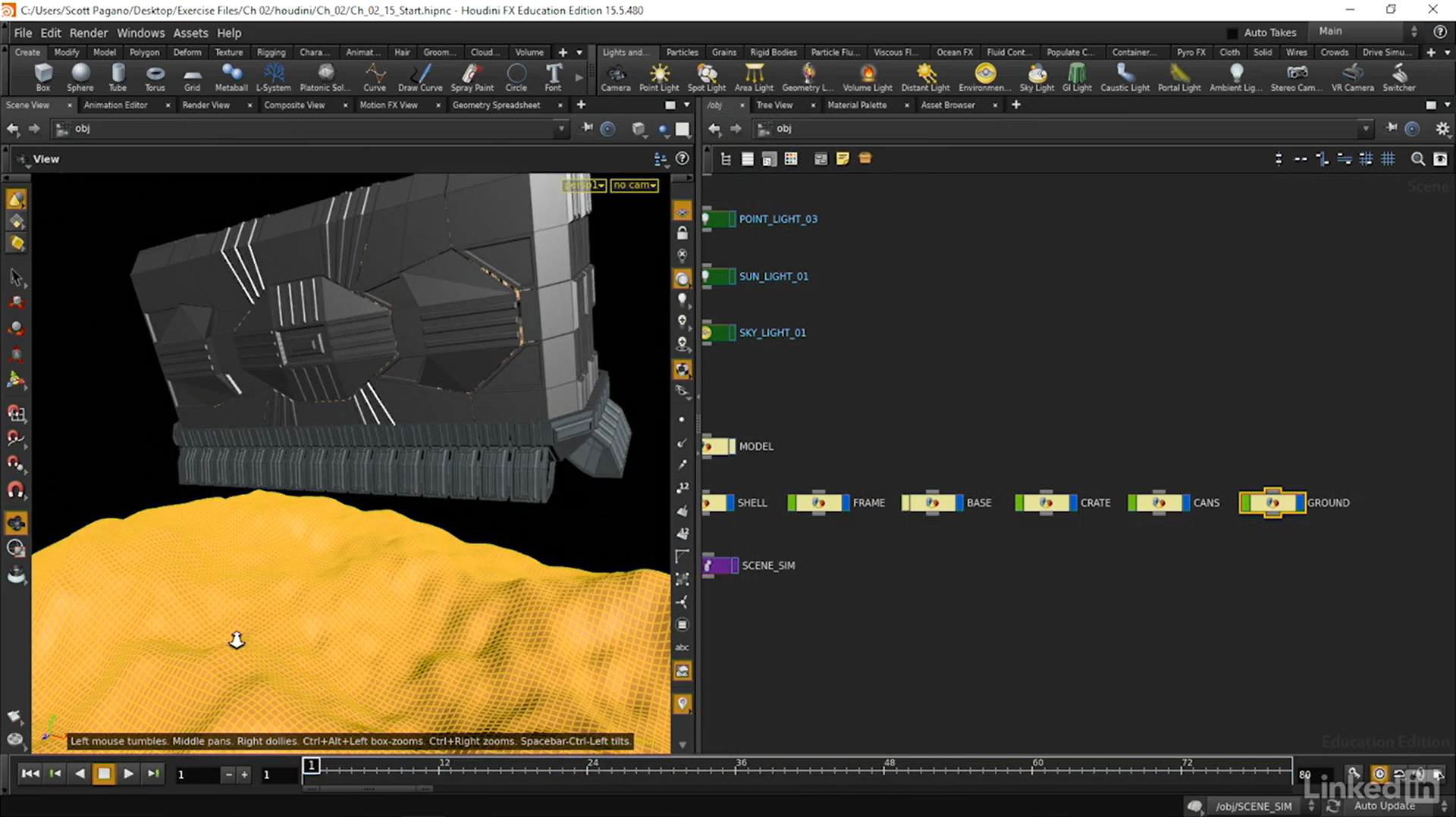Open the Render menu

[x=88, y=33]
